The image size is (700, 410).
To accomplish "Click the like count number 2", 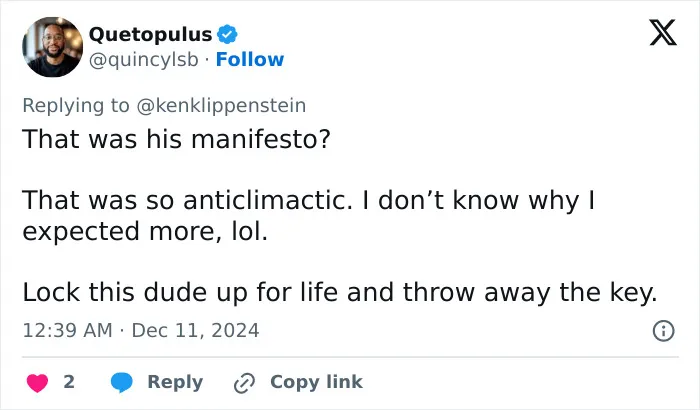I will (69, 382).
